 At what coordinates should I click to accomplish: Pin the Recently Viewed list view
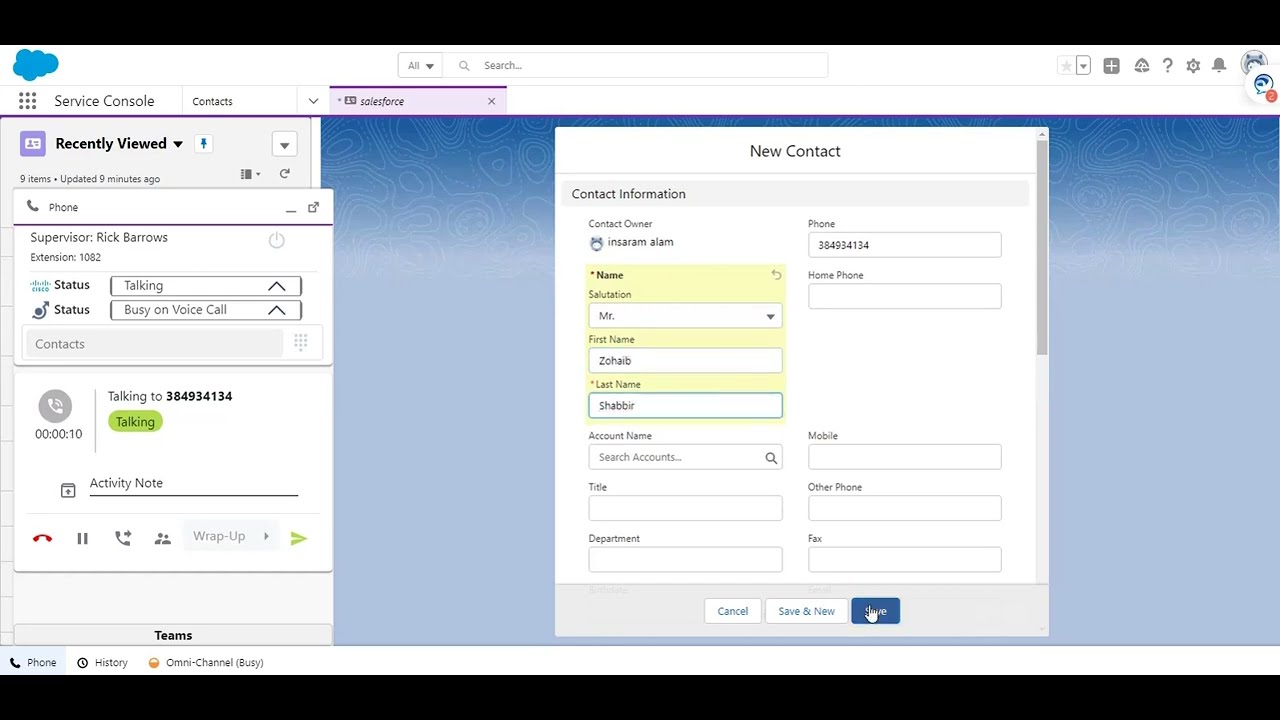click(x=203, y=144)
